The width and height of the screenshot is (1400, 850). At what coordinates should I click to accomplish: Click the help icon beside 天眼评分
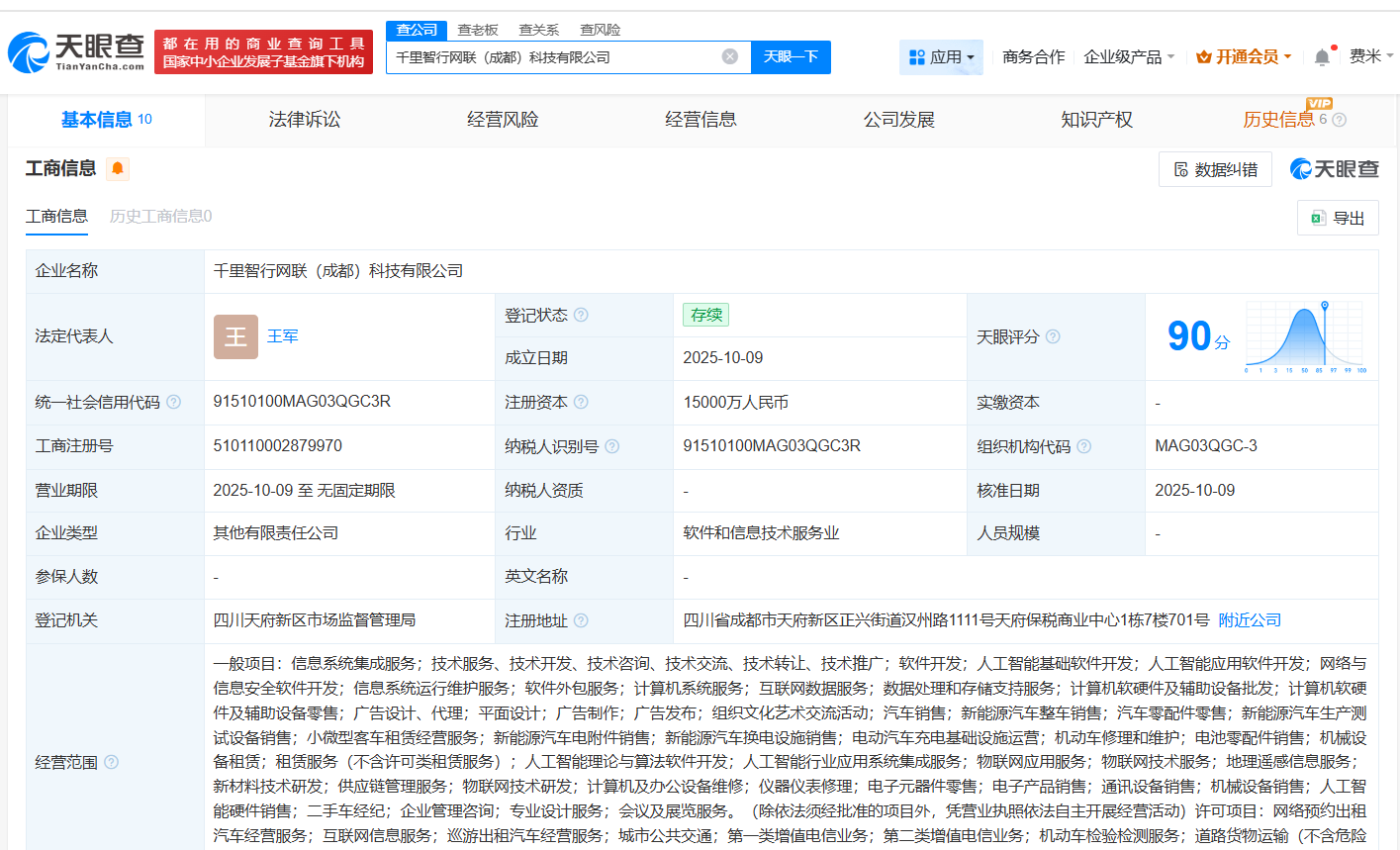1052,336
